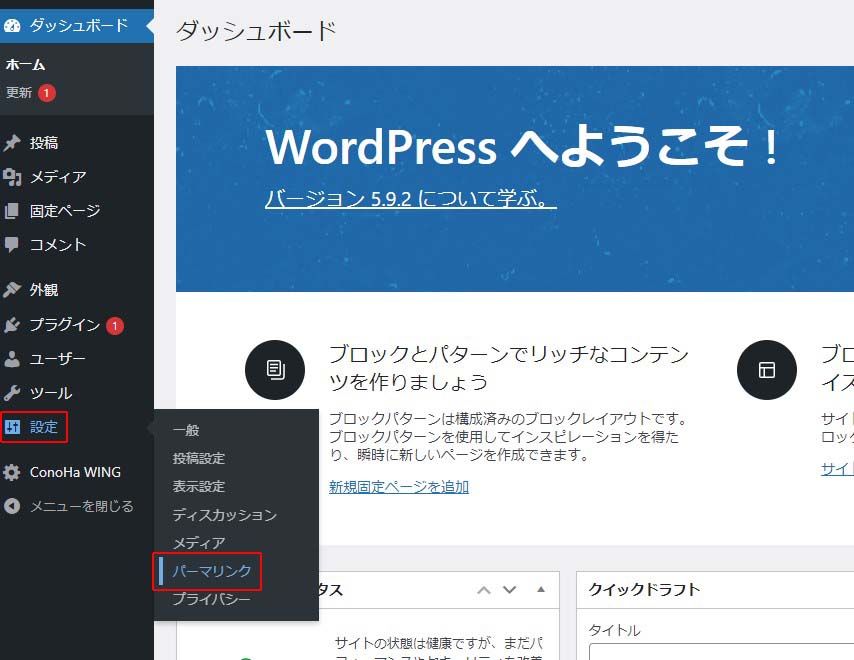Click the Dashboard gauge icon
Image resolution: width=854 pixels, height=660 pixels.
pyautogui.click(x=12, y=26)
